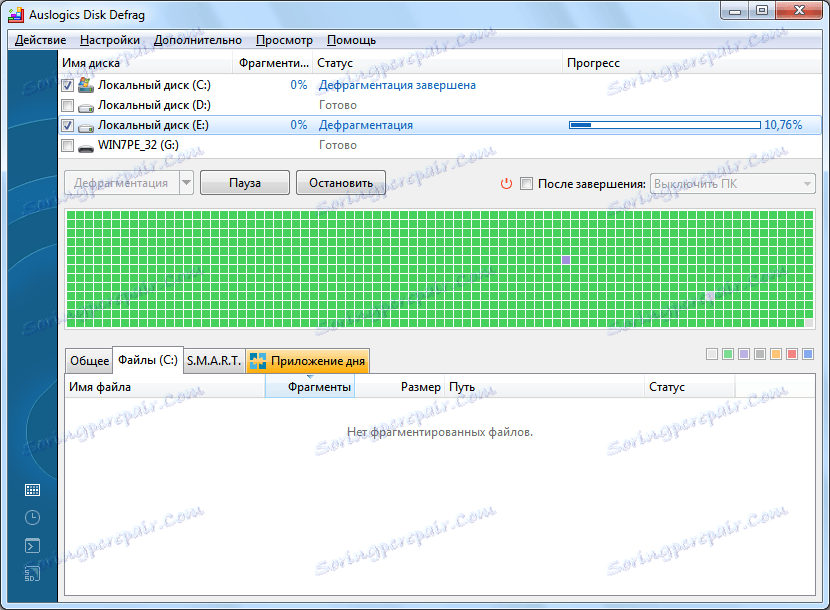This screenshot has height=610, width=830.
Task: Click the drive C: Windows icon
Action: [86, 85]
